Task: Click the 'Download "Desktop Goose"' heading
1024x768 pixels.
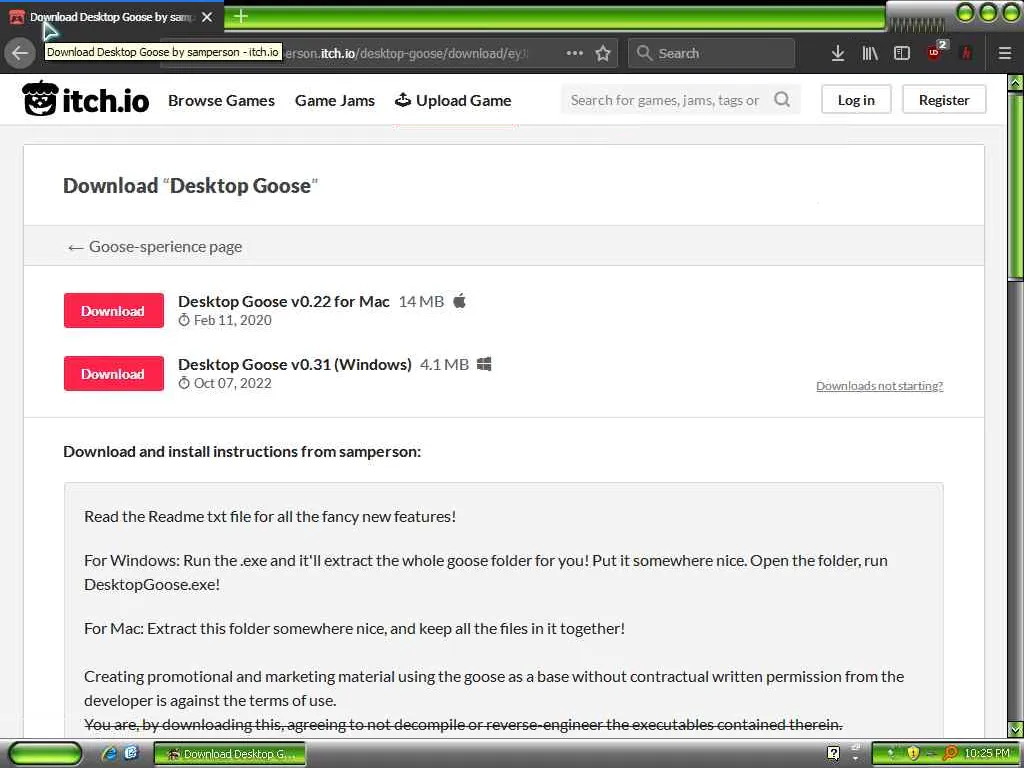Action: tap(190, 186)
